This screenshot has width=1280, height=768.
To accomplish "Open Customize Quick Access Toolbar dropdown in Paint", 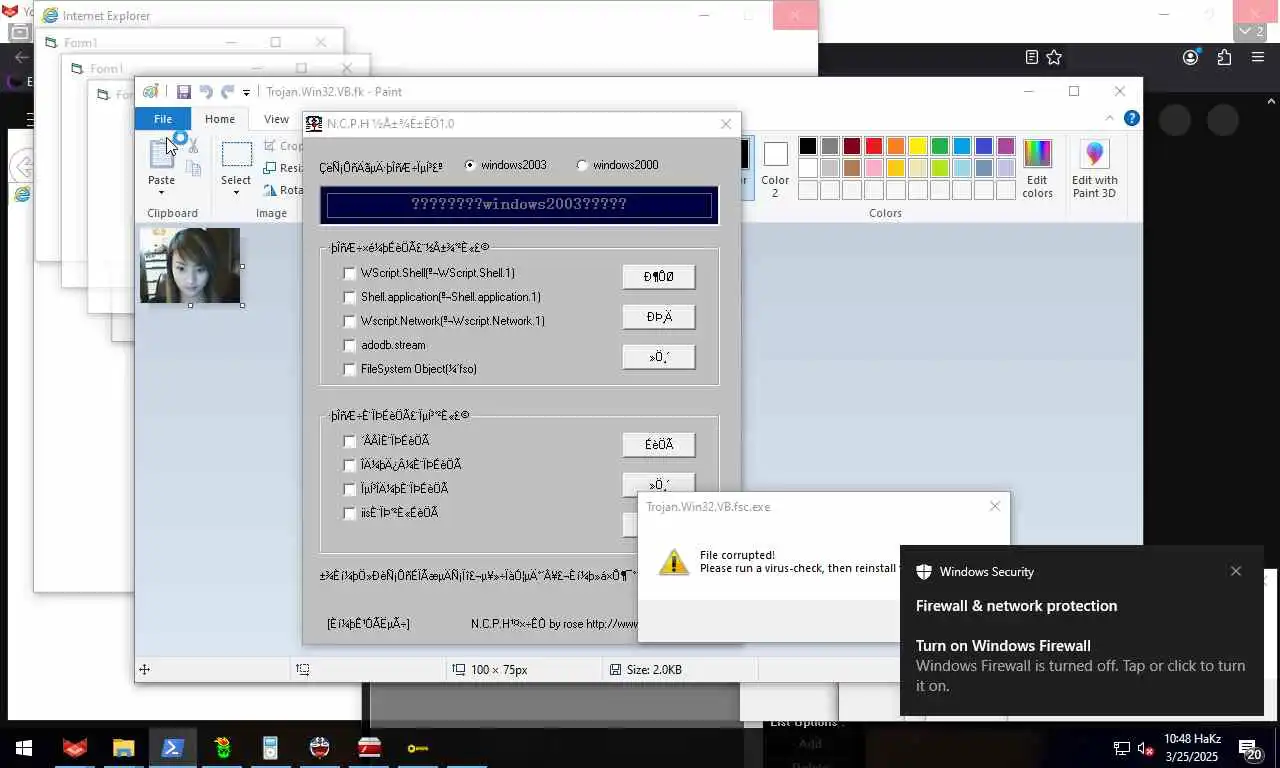I will click(246, 93).
